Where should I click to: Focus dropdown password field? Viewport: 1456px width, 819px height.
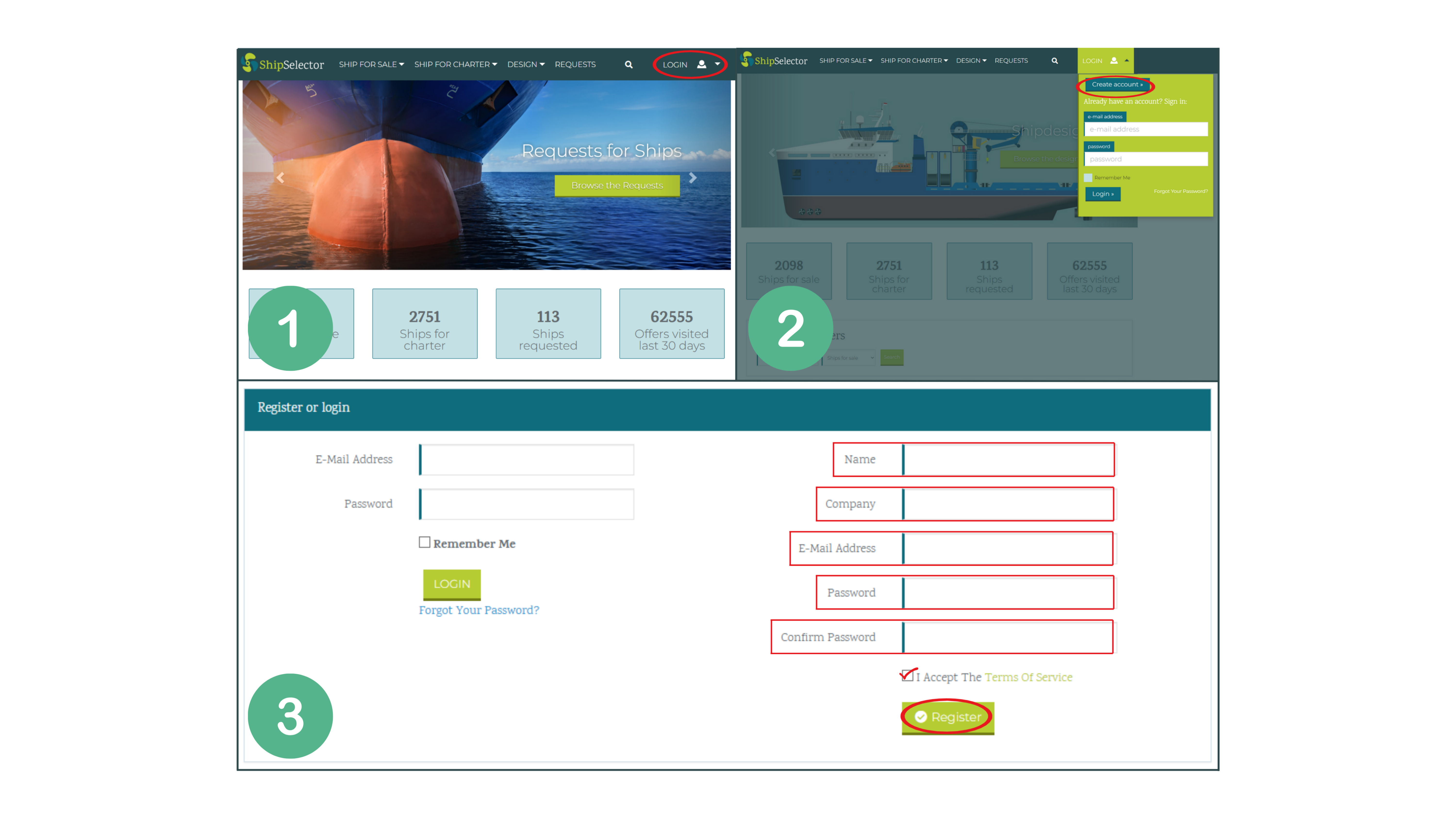tap(1146, 159)
